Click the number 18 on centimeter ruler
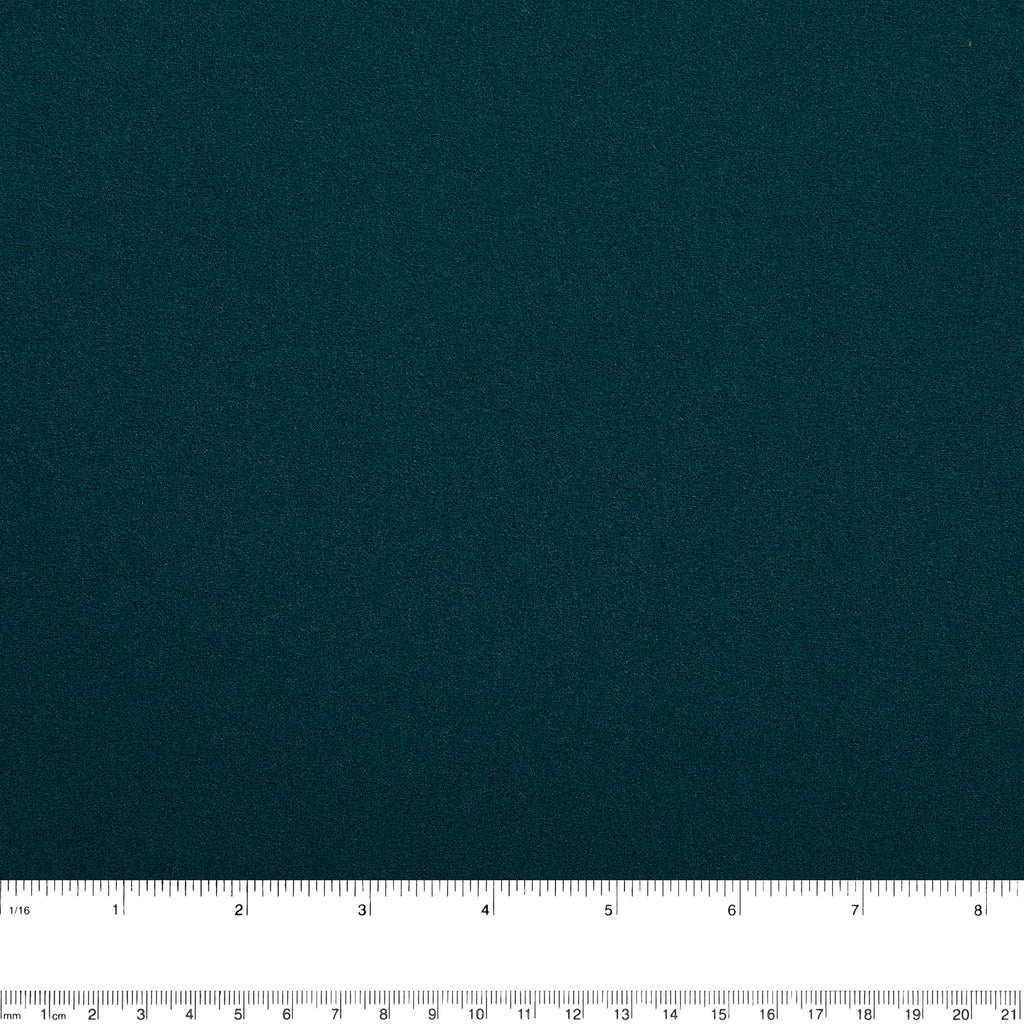 click(864, 1014)
